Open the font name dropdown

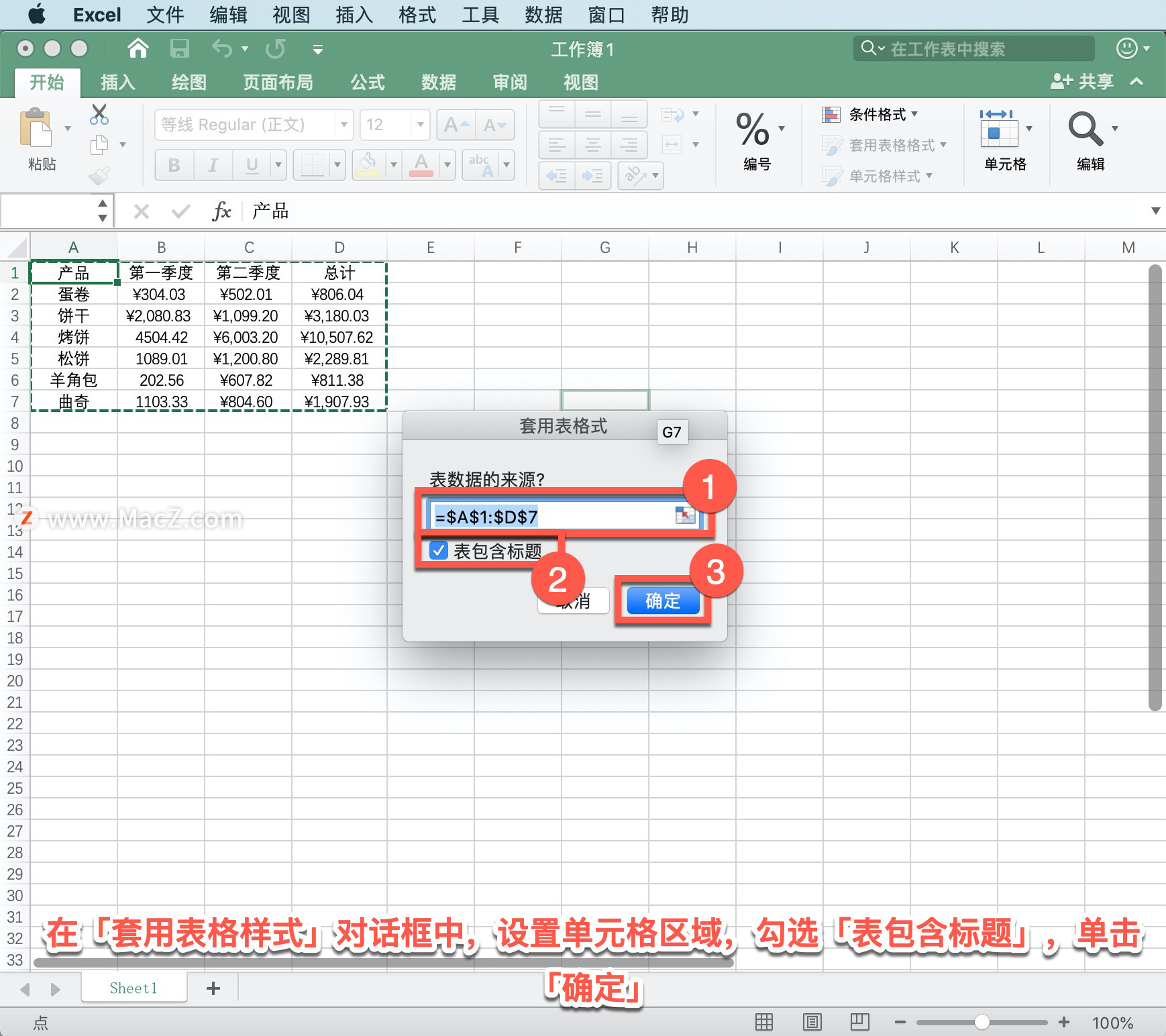(x=344, y=125)
